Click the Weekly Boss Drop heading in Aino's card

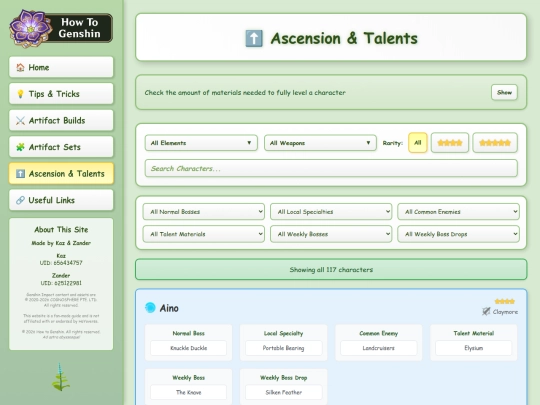(x=283, y=378)
